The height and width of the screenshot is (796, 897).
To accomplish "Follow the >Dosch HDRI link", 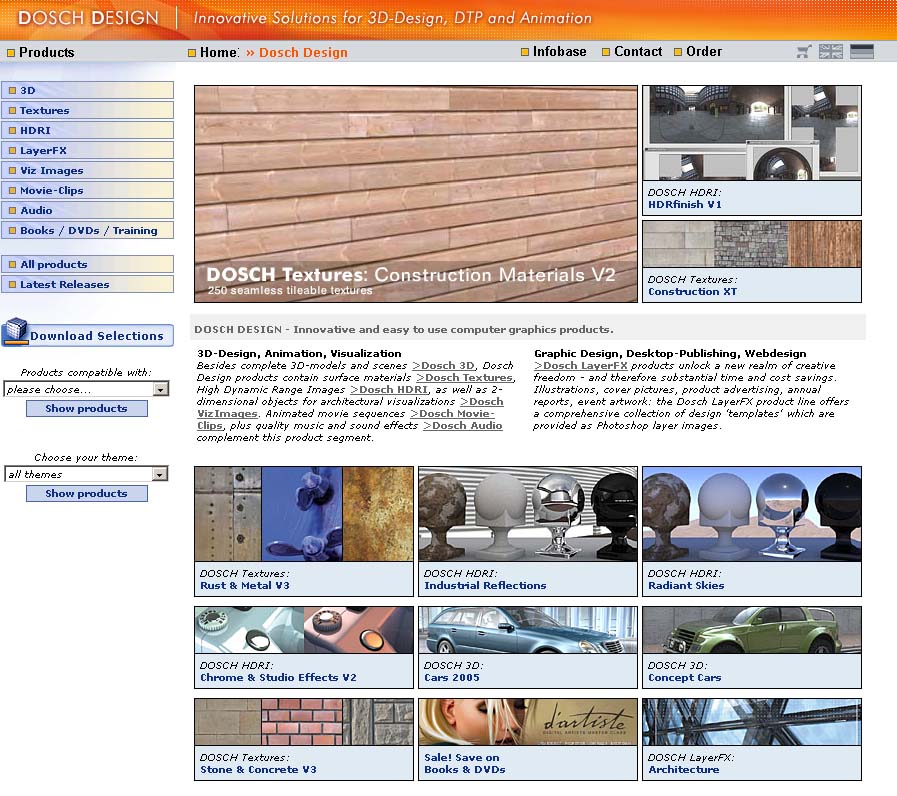I will pyautogui.click(x=389, y=390).
